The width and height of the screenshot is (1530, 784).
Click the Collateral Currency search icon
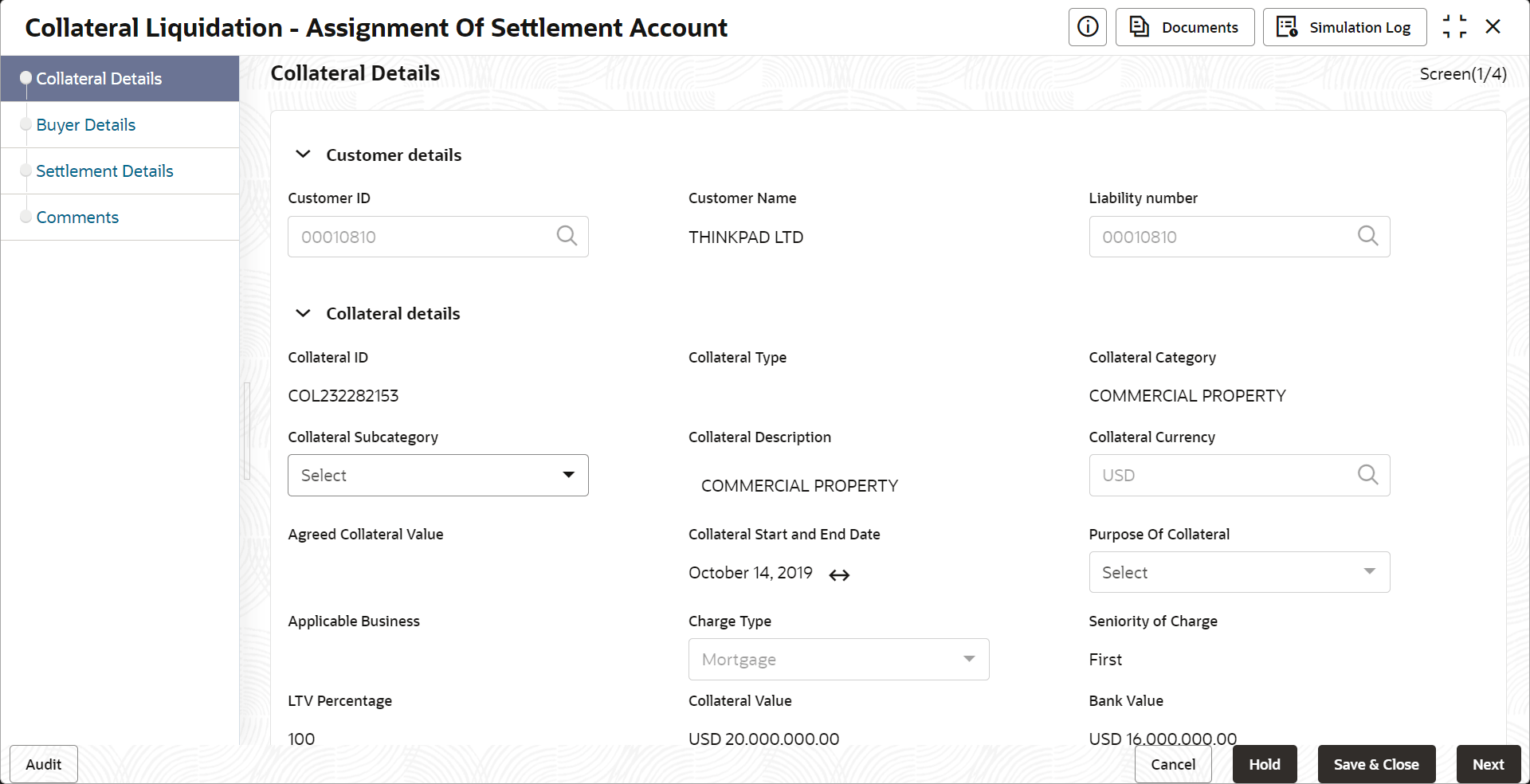pos(1367,475)
